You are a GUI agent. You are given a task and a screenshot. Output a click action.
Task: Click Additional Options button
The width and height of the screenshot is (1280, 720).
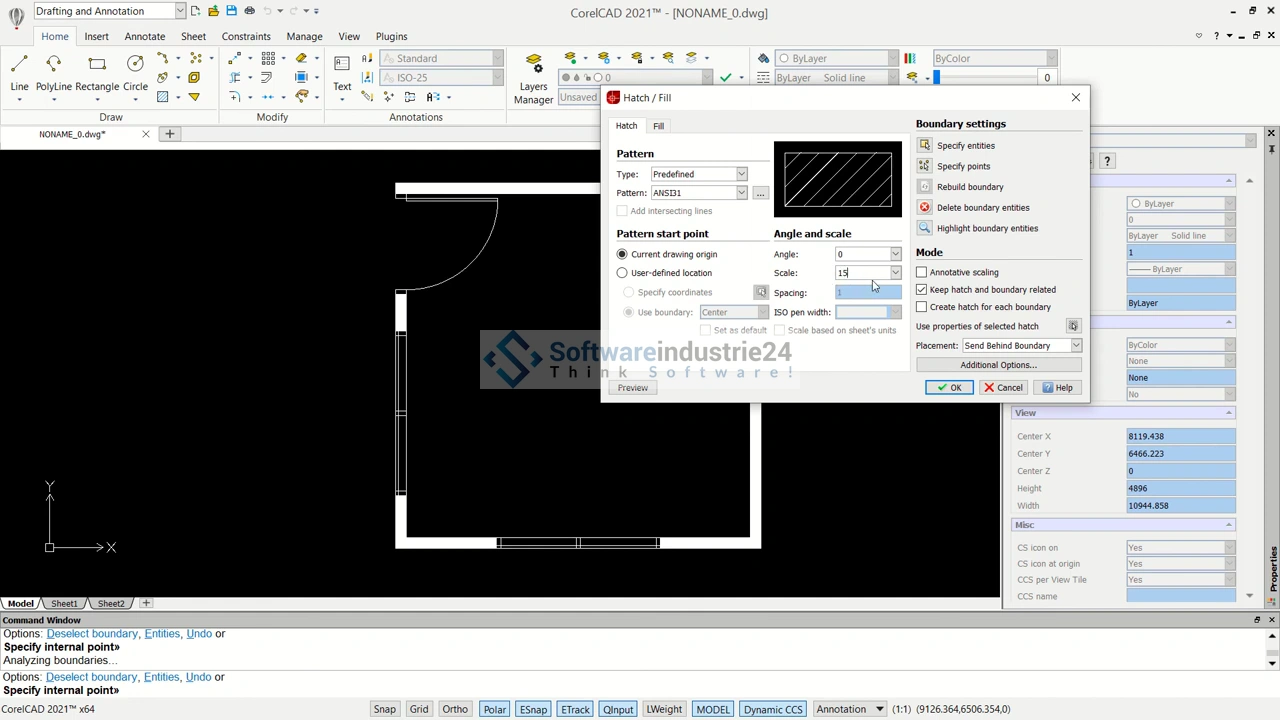click(x=998, y=365)
